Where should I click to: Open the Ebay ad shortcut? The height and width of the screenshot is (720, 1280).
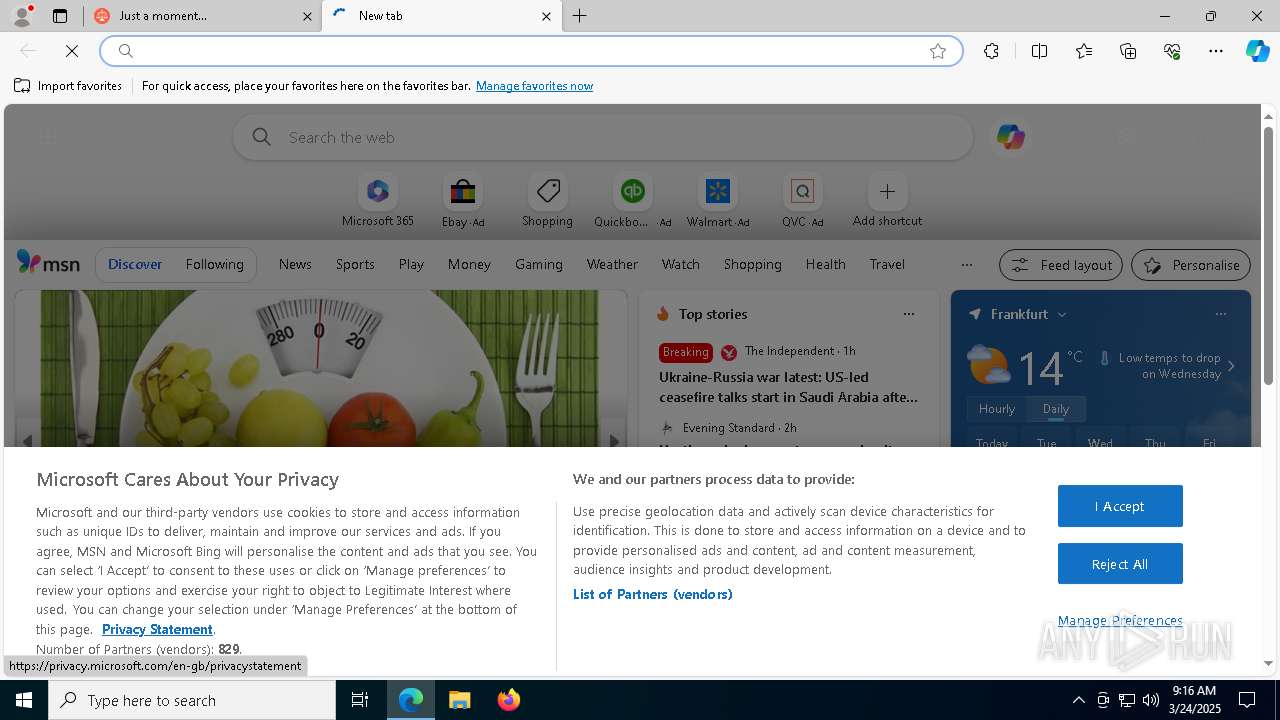[x=463, y=201]
